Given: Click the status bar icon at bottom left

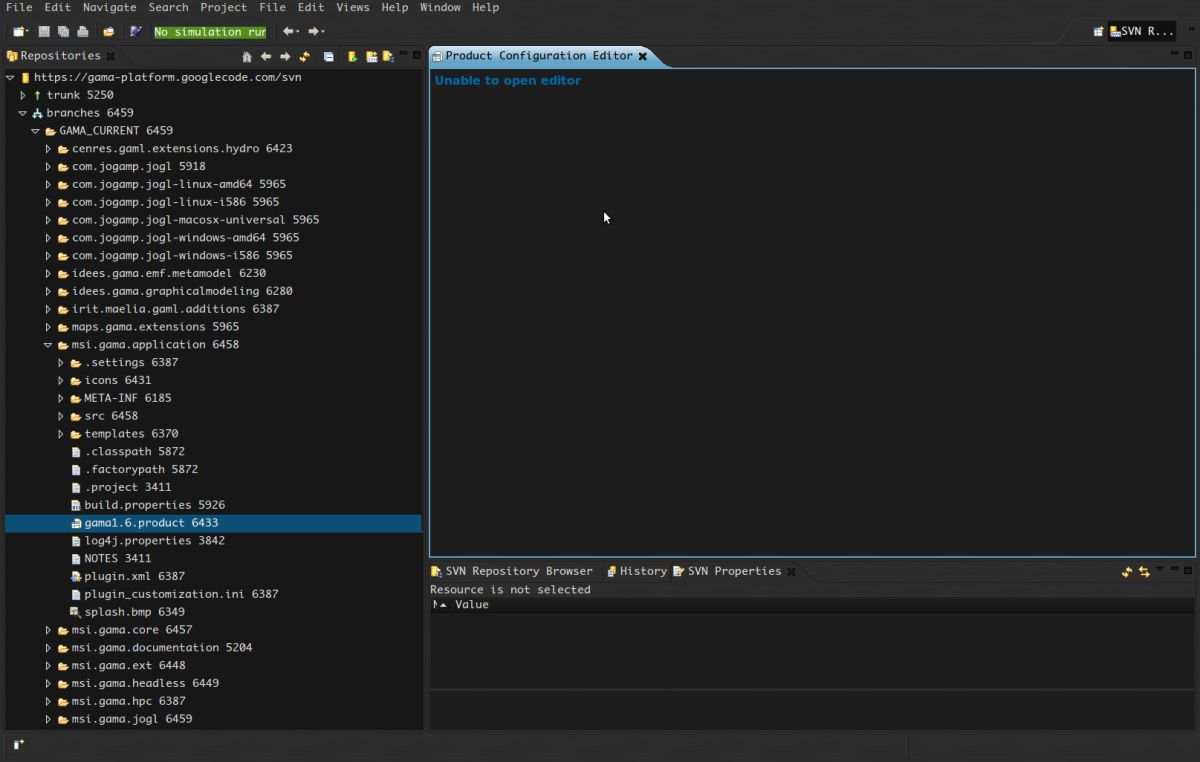Looking at the screenshot, I should click(19, 744).
